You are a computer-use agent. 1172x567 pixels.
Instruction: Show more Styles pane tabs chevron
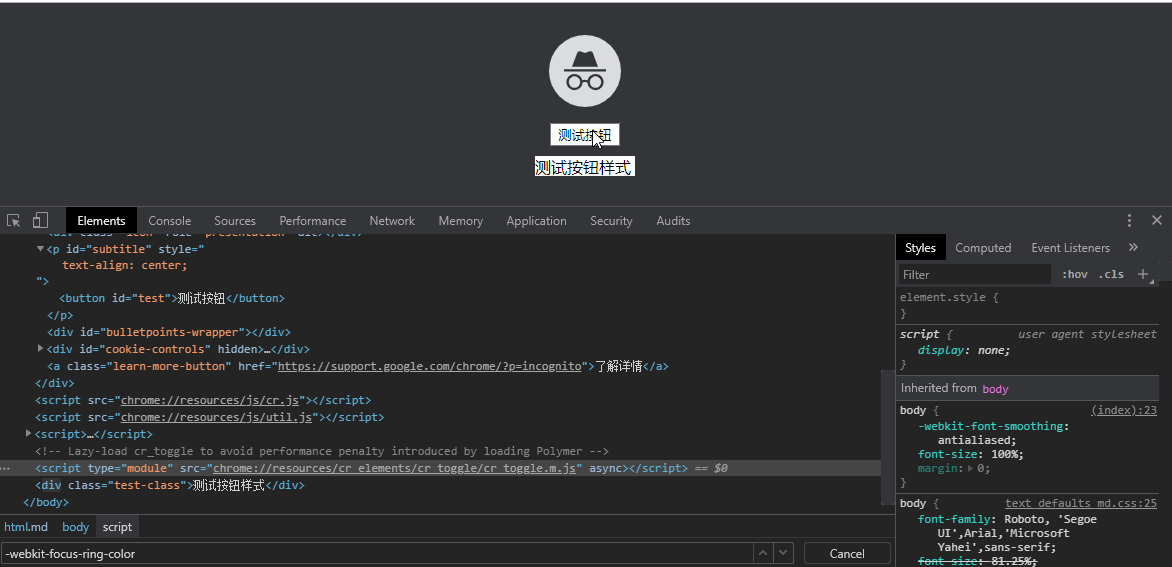tap(1133, 247)
